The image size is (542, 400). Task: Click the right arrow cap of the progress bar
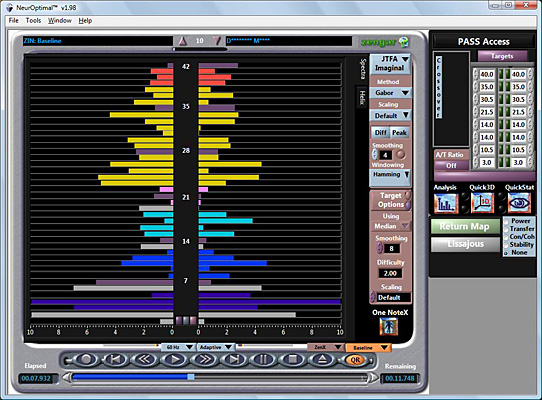(373, 378)
